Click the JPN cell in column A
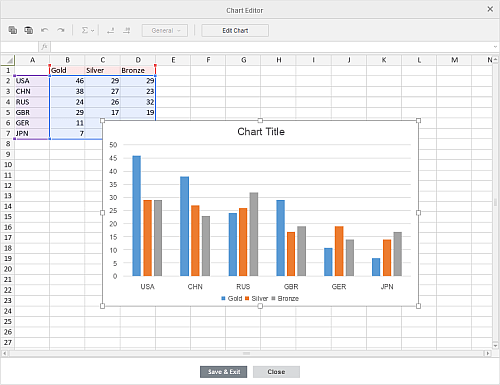The width and height of the screenshot is (500, 385). point(32,133)
